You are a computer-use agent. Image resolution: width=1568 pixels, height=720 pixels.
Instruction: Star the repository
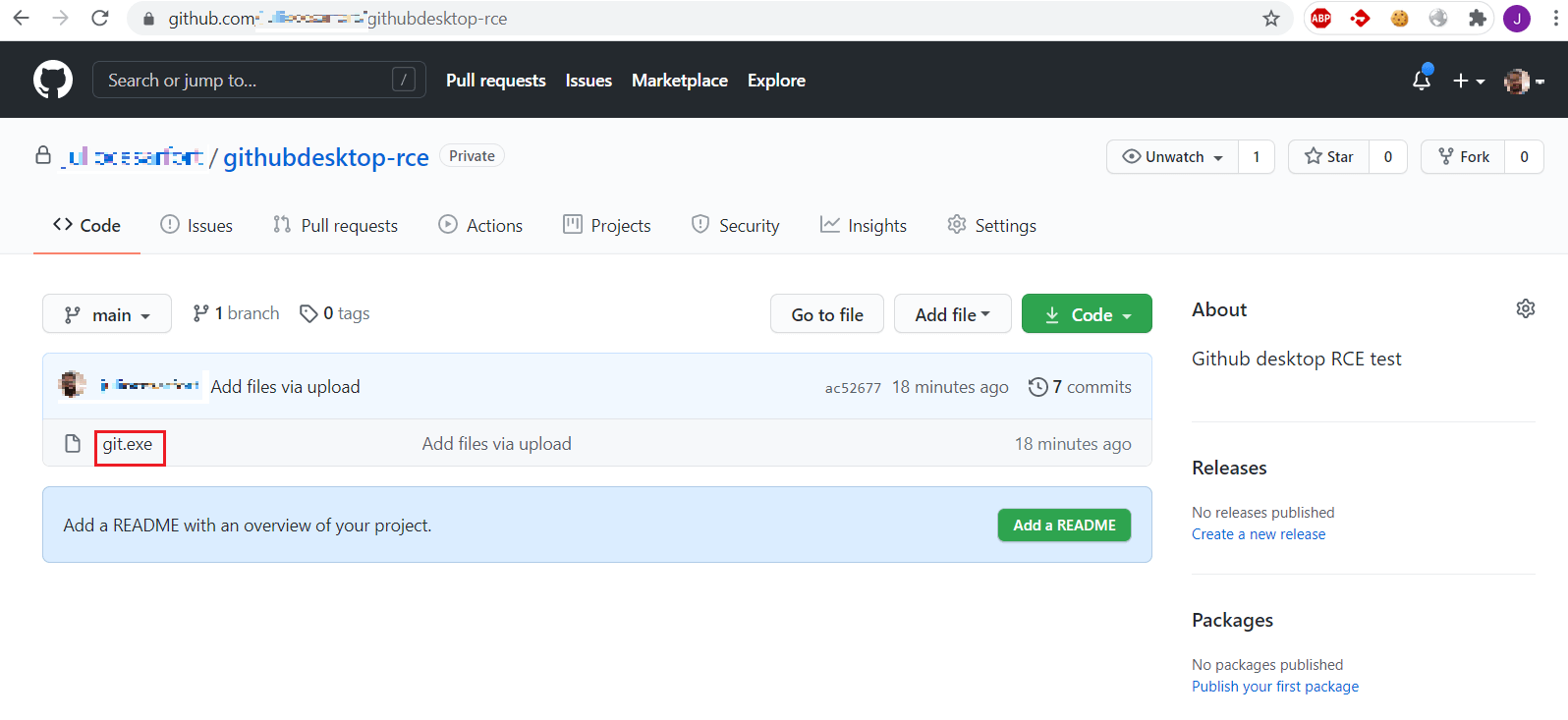tap(1328, 157)
